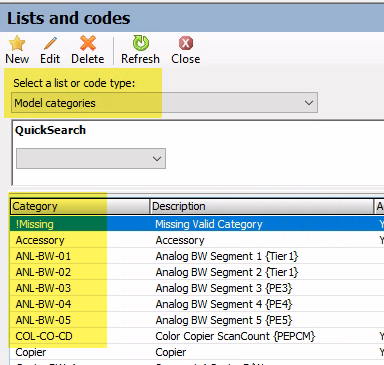Click the Missing Valid Category description
The height and width of the screenshot is (365, 384).
click(x=209, y=224)
